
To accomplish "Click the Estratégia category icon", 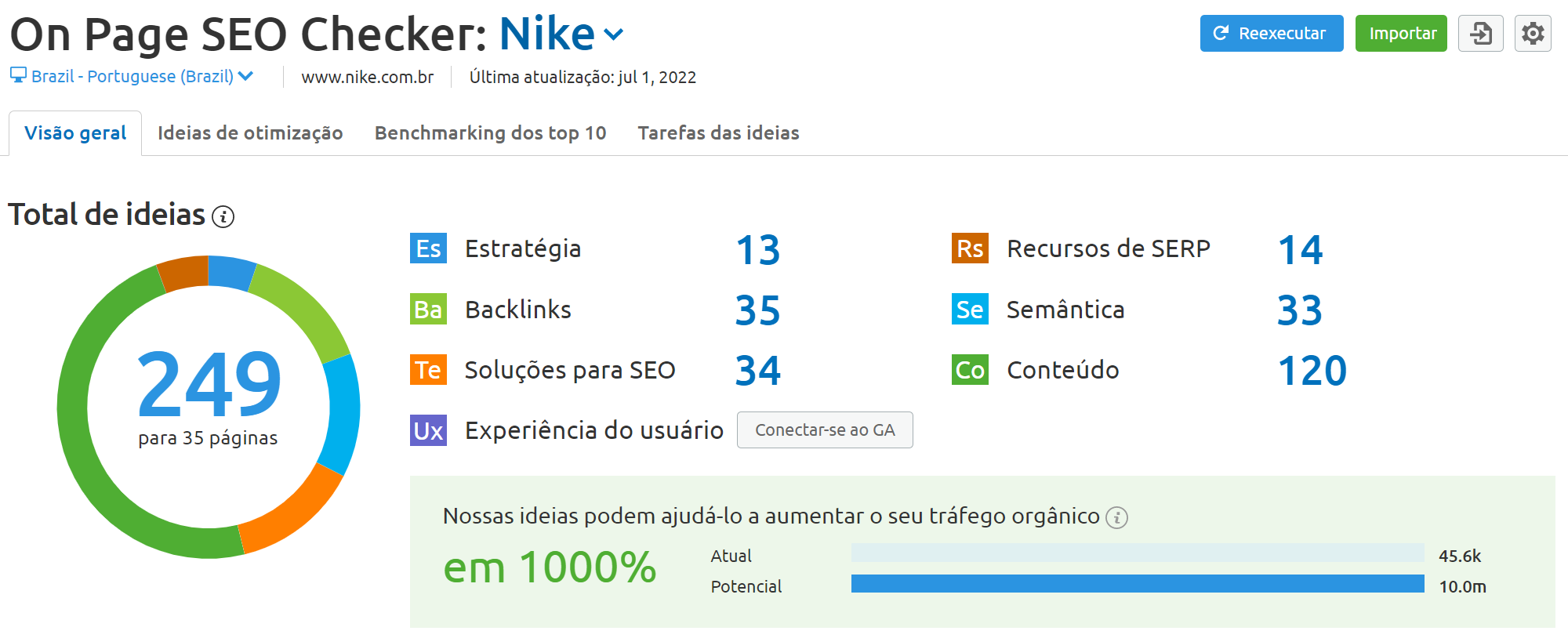I will pyautogui.click(x=427, y=249).
